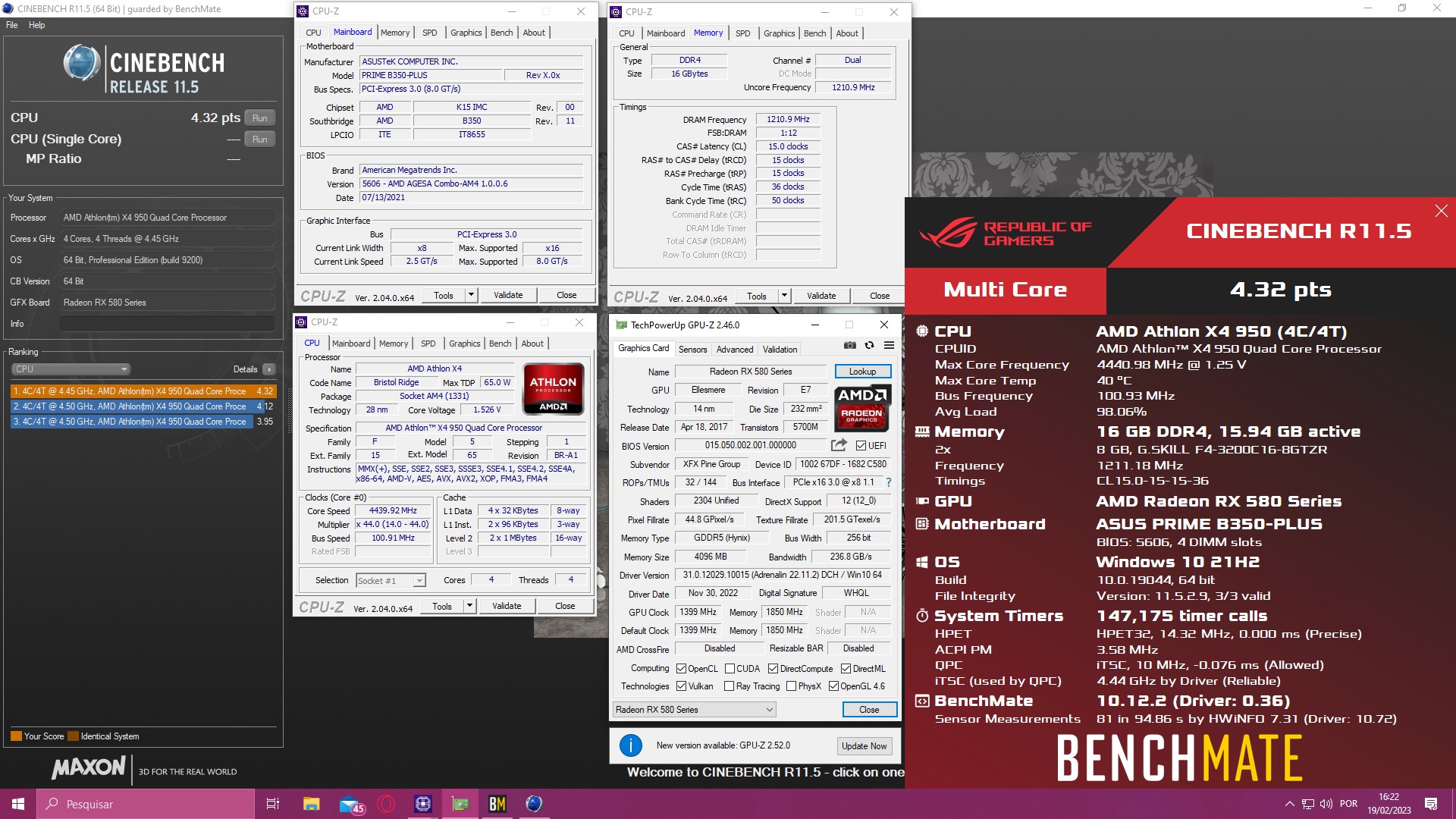The width and height of the screenshot is (1456, 819).
Task: Toggle the CUDA checkbox
Action: pyautogui.click(x=730, y=669)
